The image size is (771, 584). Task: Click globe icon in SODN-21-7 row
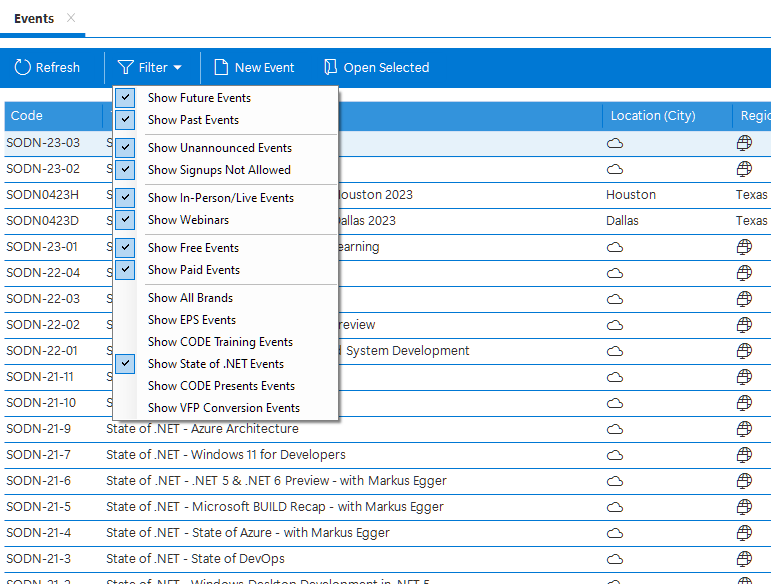(x=744, y=455)
